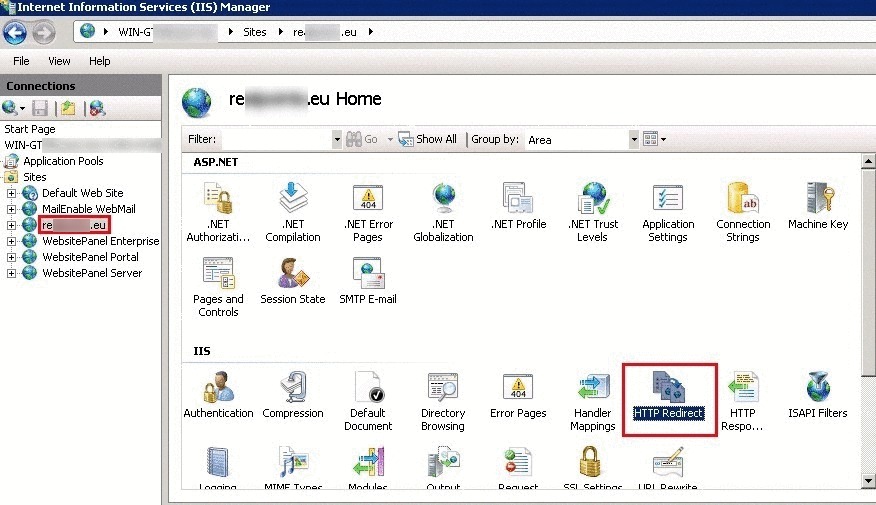The height and width of the screenshot is (505, 876).
Task: Open the ISAPI Filters feature
Action: (817, 397)
